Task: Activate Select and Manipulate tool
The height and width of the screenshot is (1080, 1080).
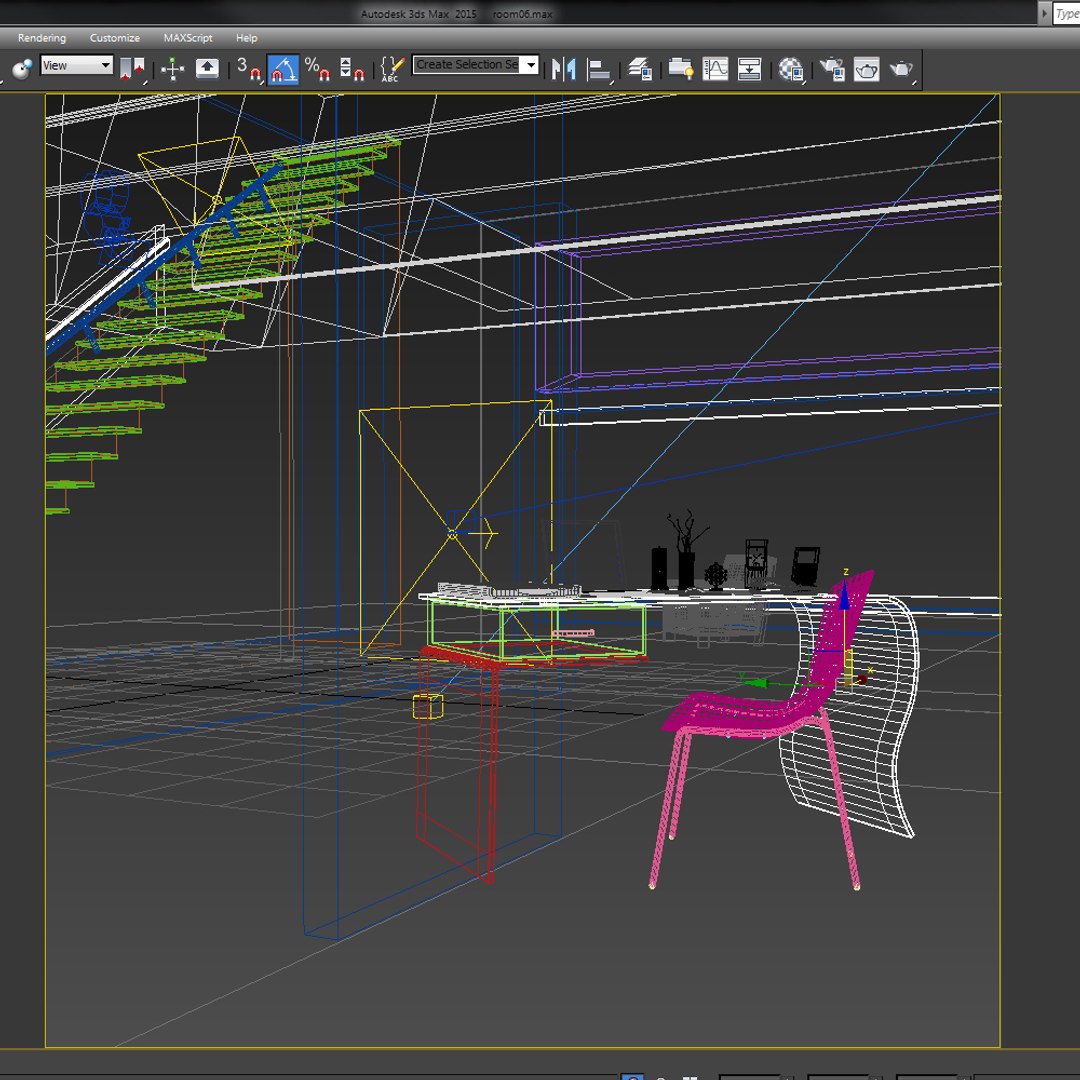Action: pos(172,69)
